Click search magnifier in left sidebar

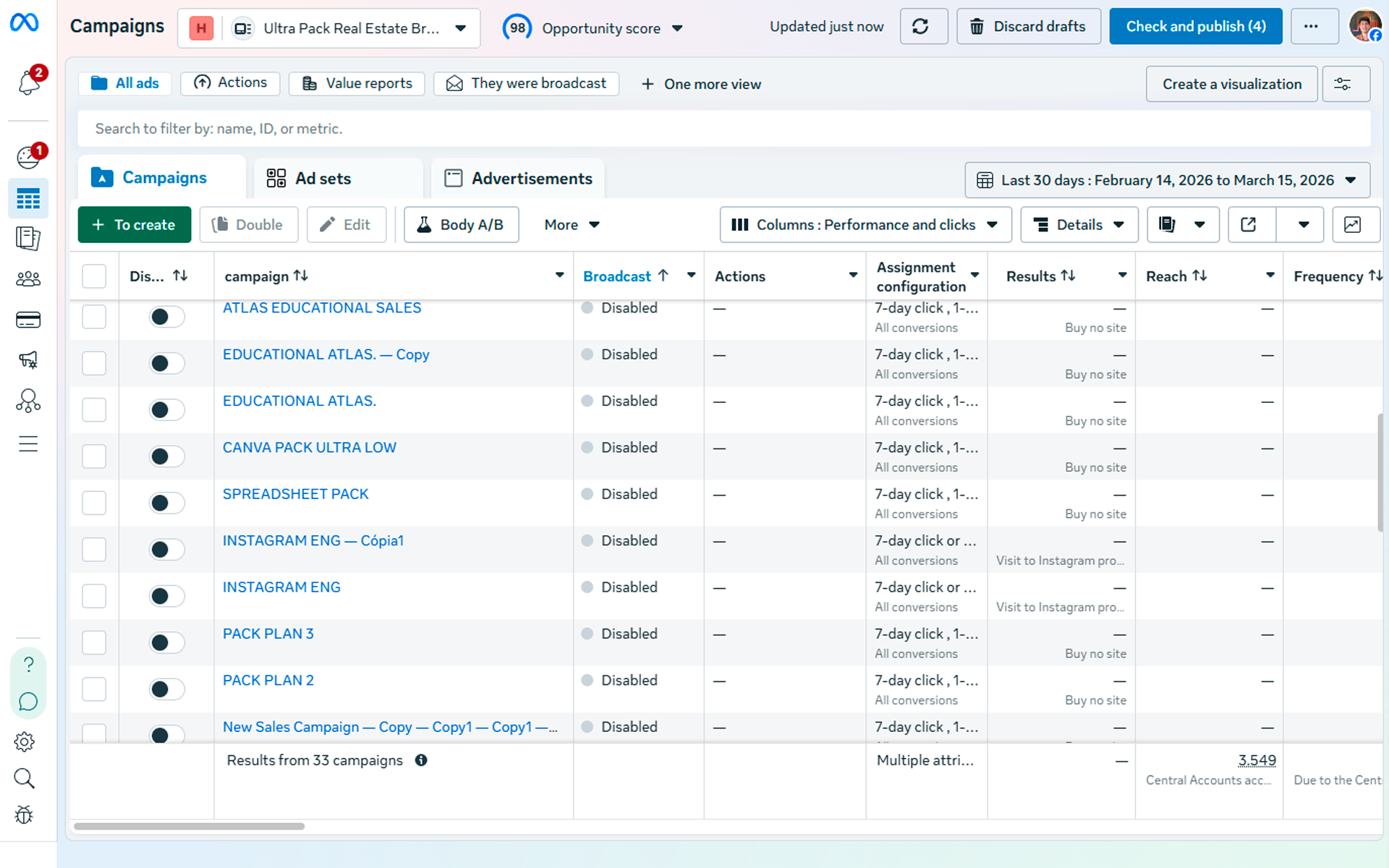[25, 778]
